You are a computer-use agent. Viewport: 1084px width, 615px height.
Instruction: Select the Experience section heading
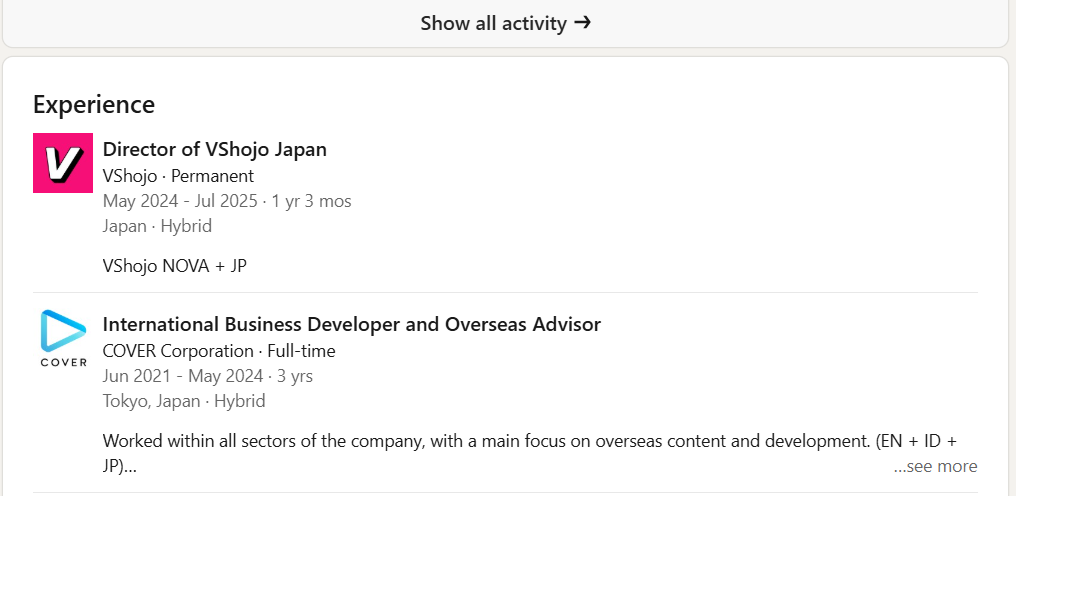point(94,104)
